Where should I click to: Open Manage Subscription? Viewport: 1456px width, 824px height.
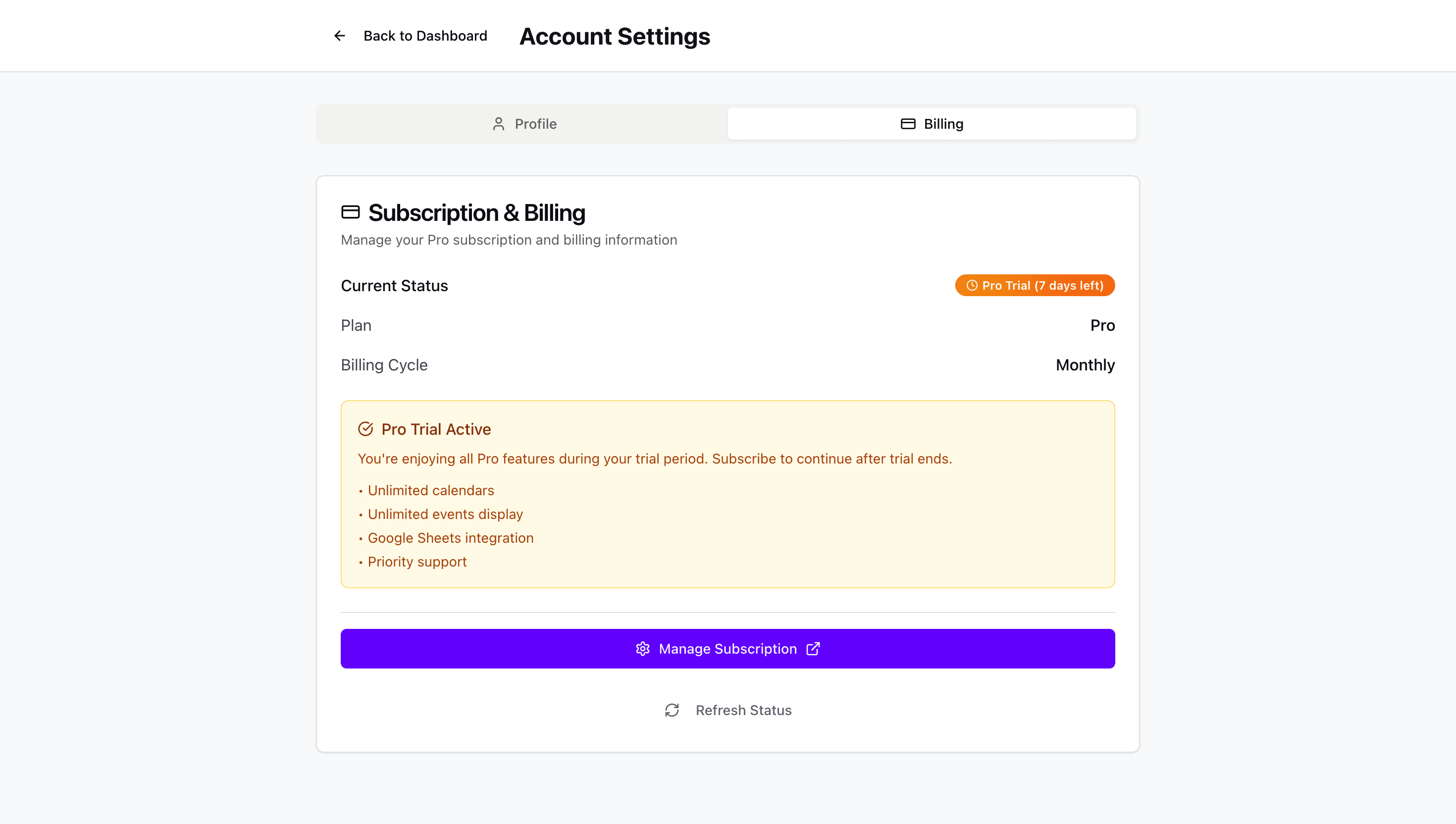click(x=727, y=649)
